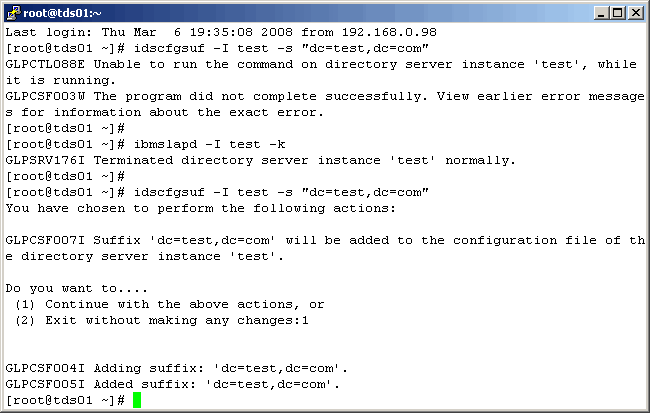This screenshot has height=413, width=650.
Task: Maximize the root@tds01 terminal window
Action: (616, 12)
